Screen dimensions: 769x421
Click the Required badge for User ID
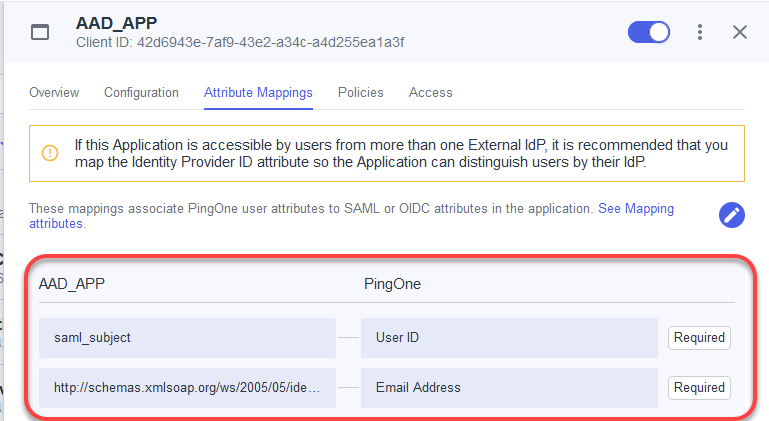point(699,338)
